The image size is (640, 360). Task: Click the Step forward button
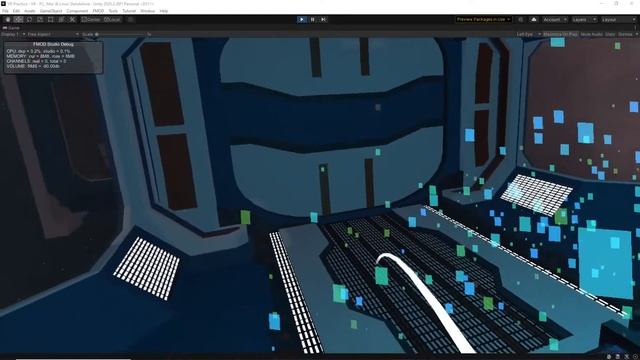pyautogui.click(x=323, y=19)
